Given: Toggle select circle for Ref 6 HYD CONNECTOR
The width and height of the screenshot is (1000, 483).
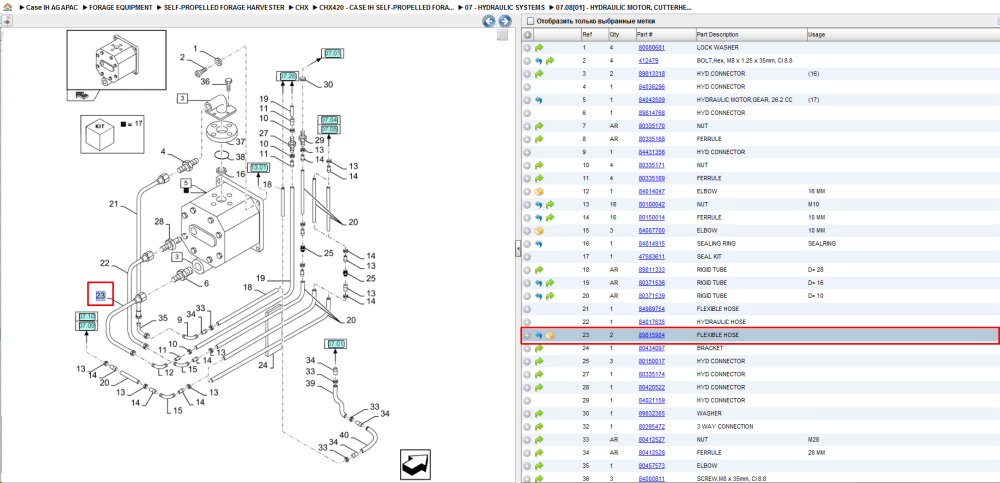Looking at the screenshot, I should pos(527,113).
